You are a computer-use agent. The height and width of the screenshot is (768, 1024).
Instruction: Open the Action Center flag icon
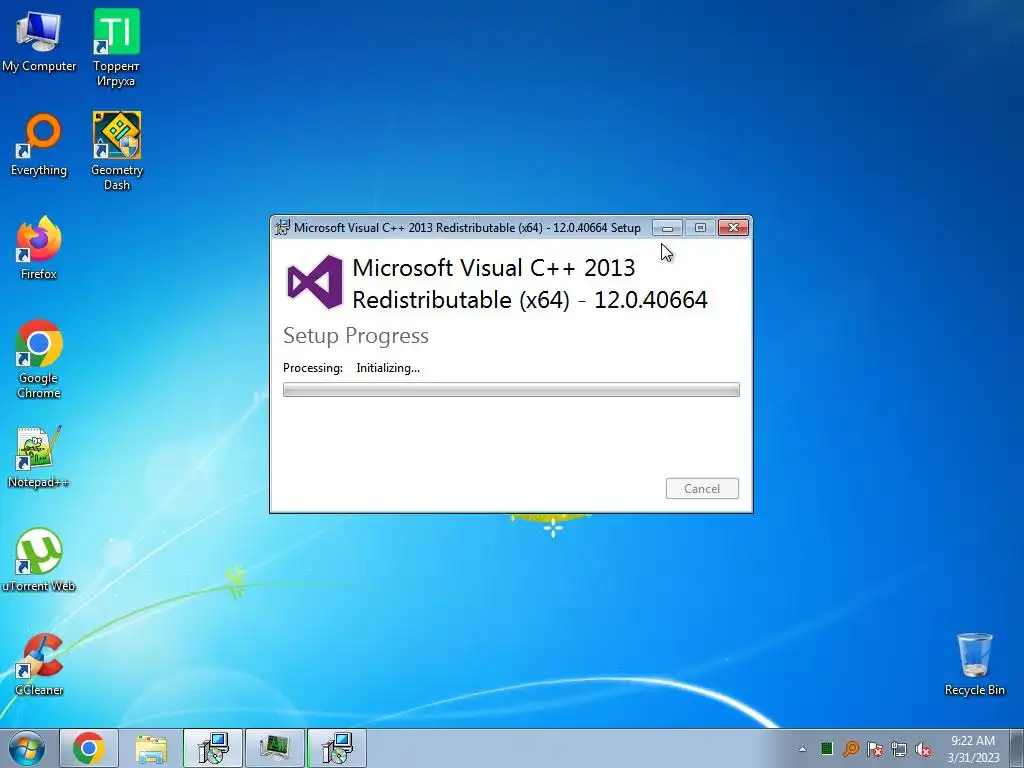[875, 749]
